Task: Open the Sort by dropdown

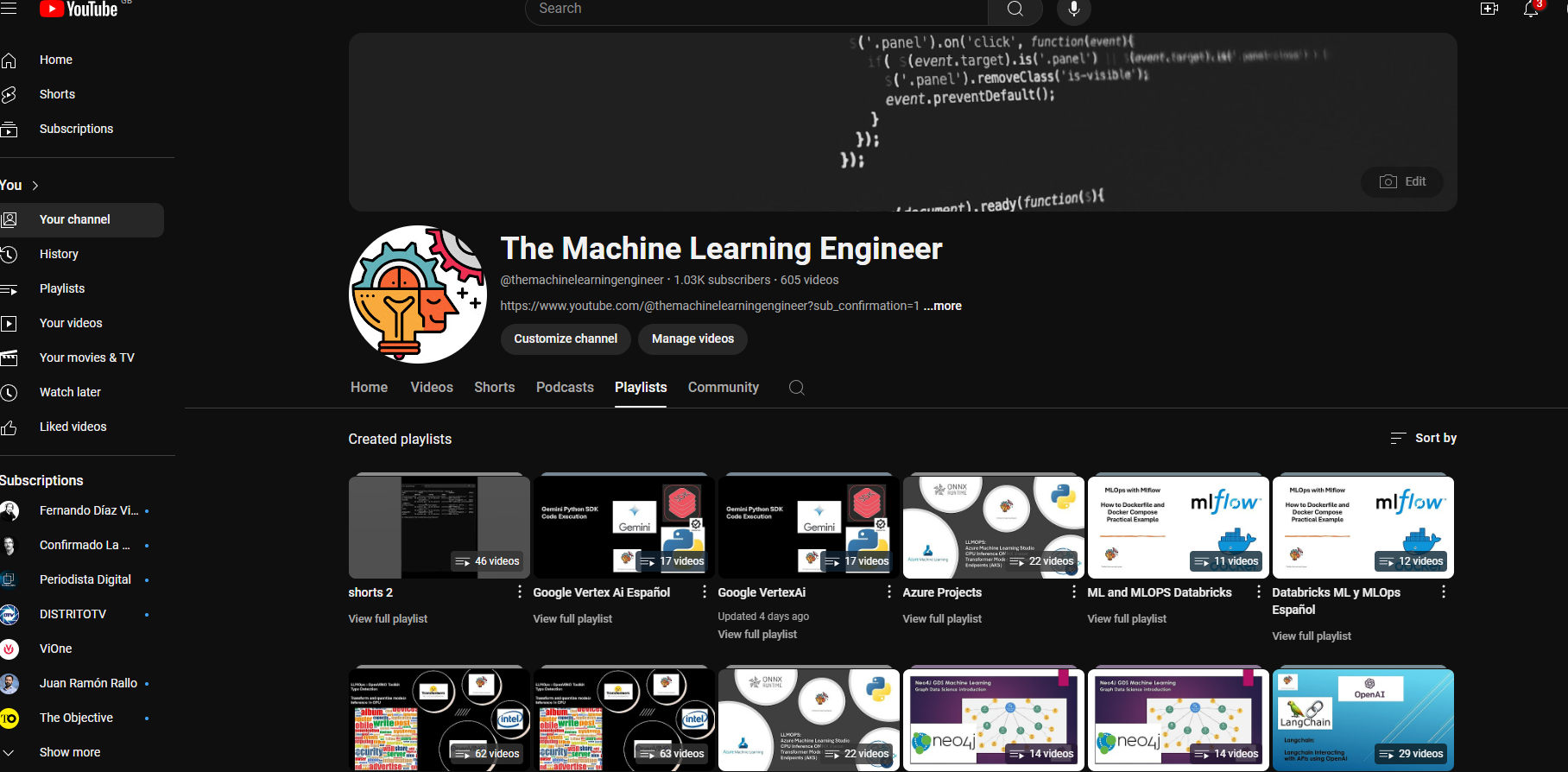Action: coord(1423,438)
